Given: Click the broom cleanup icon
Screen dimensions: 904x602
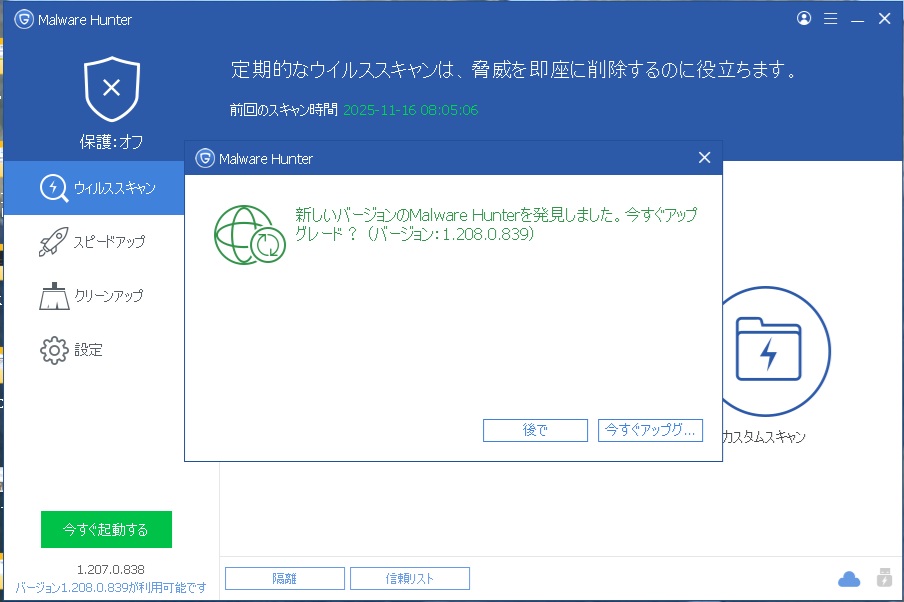Looking at the screenshot, I should pos(54,296).
